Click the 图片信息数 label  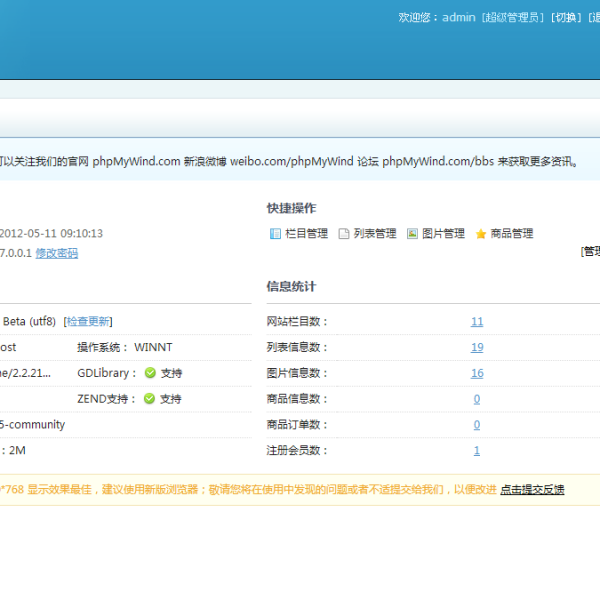pos(297,373)
